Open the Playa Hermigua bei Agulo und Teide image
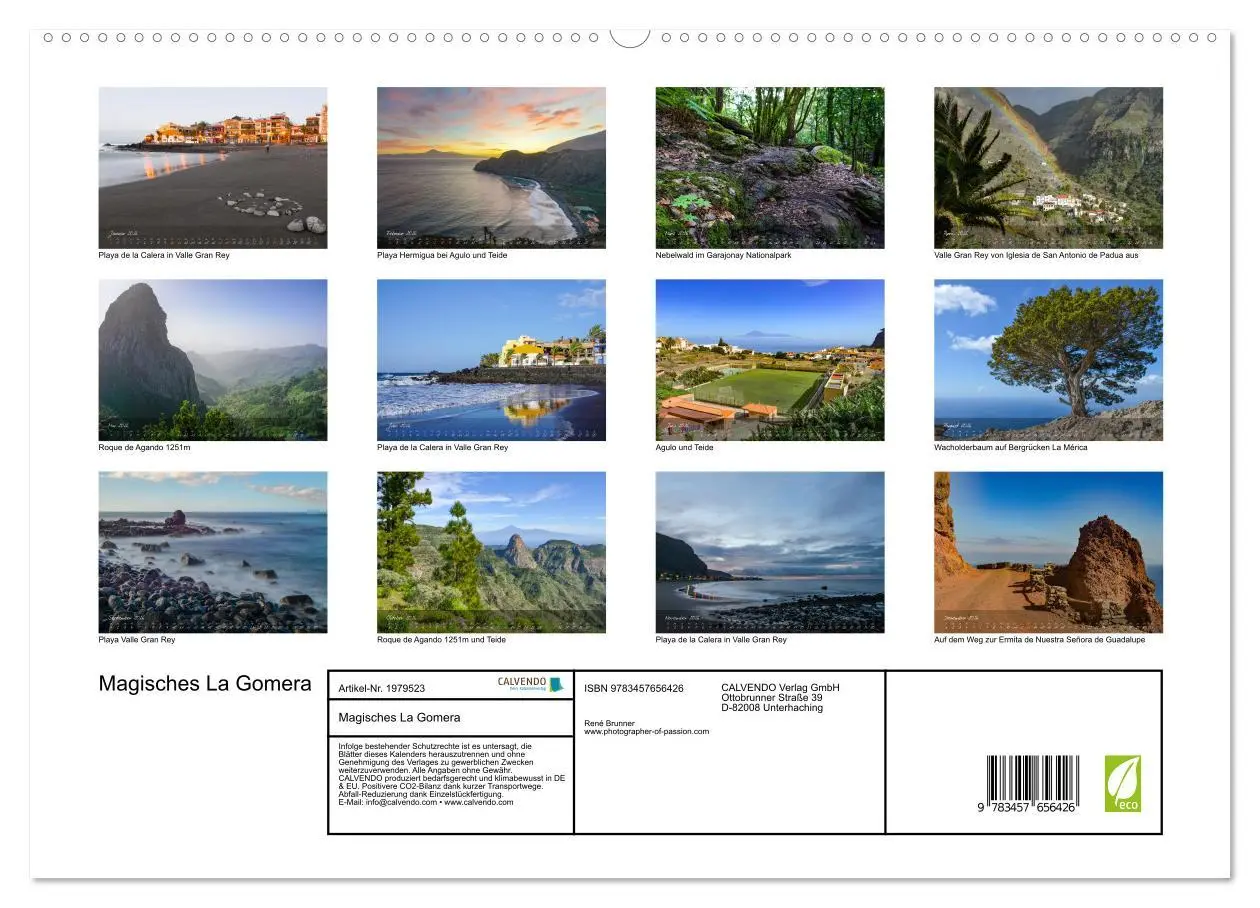The image size is (1260, 908). click(x=490, y=166)
